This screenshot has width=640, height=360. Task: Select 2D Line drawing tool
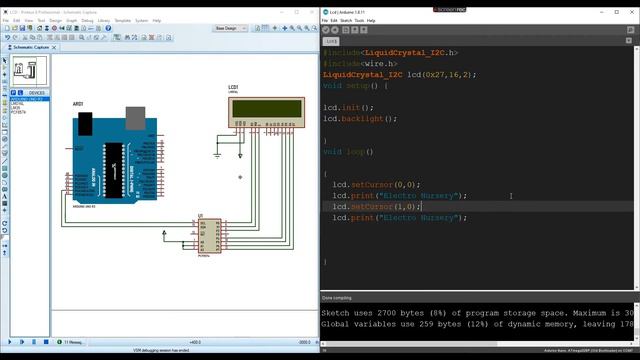click(x=4, y=161)
